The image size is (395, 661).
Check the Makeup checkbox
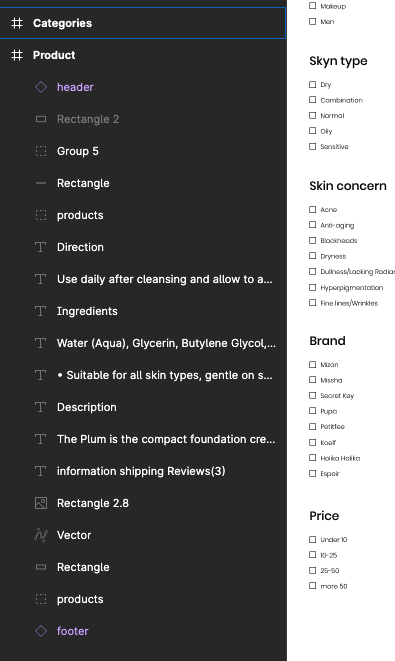(x=312, y=6)
